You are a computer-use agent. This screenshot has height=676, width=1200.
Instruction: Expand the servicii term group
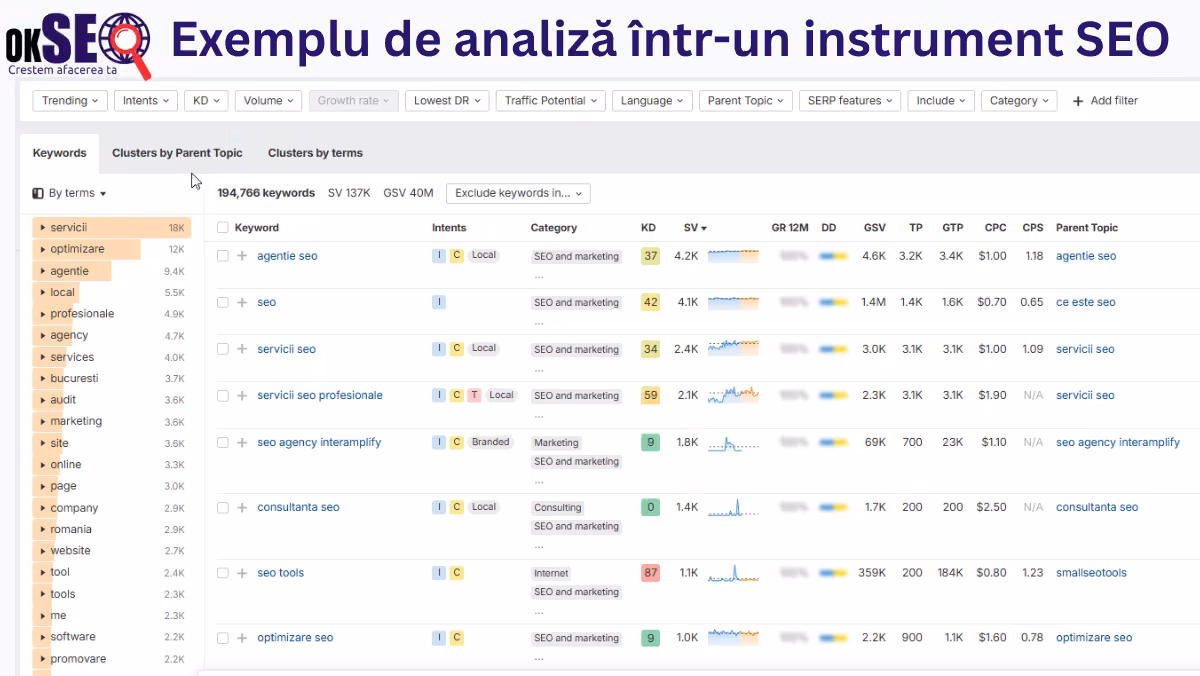43,228
